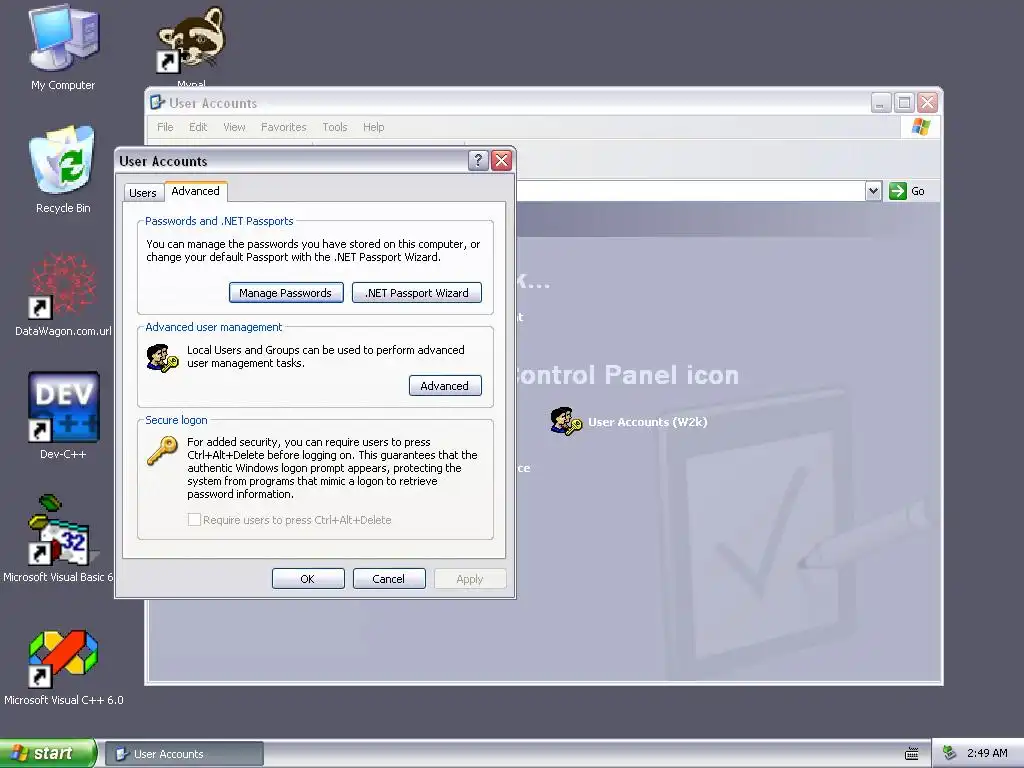Open the Help menu
This screenshot has height=768, width=1024.
pyautogui.click(x=374, y=127)
